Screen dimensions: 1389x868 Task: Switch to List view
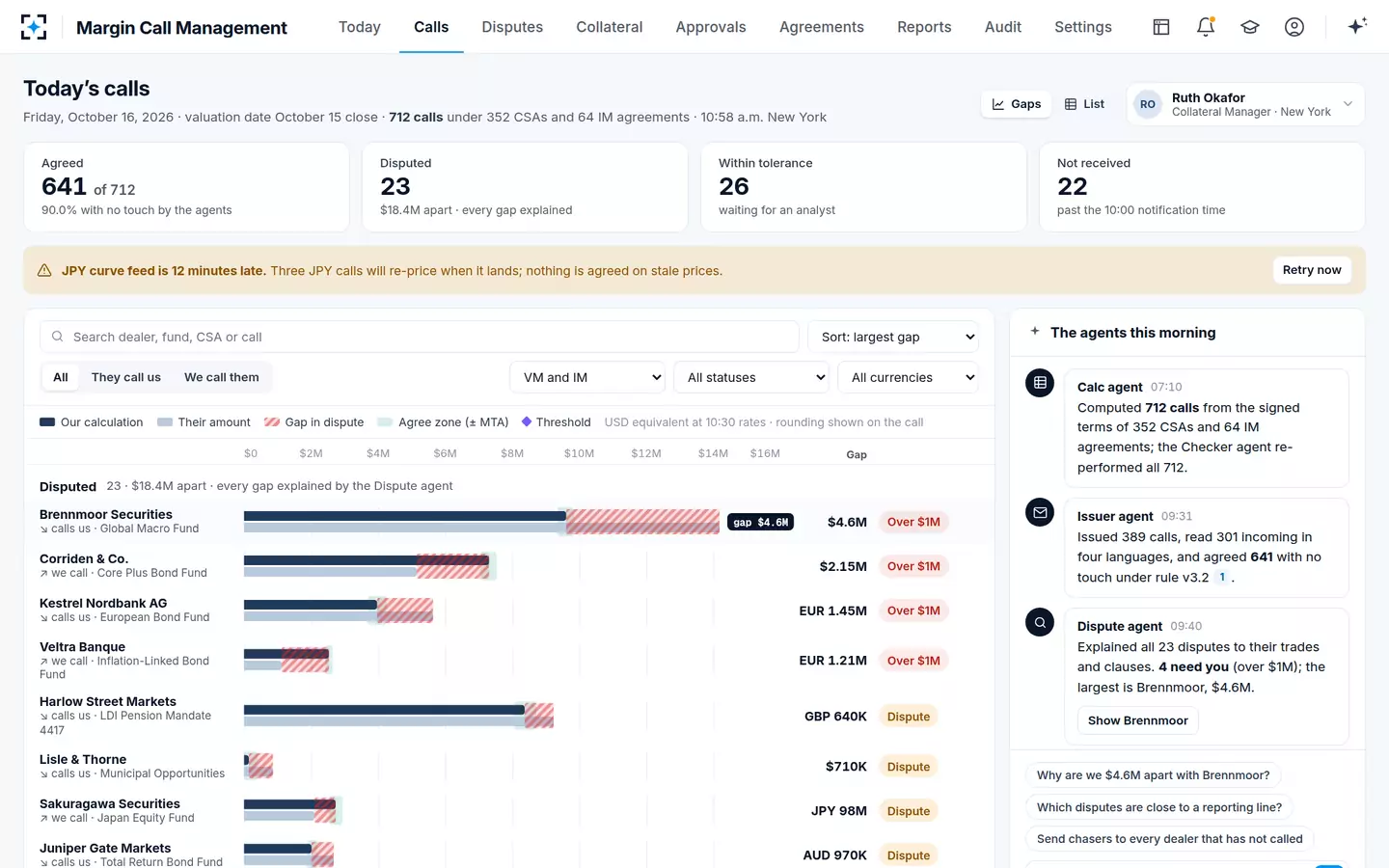[x=1085, y=104]
